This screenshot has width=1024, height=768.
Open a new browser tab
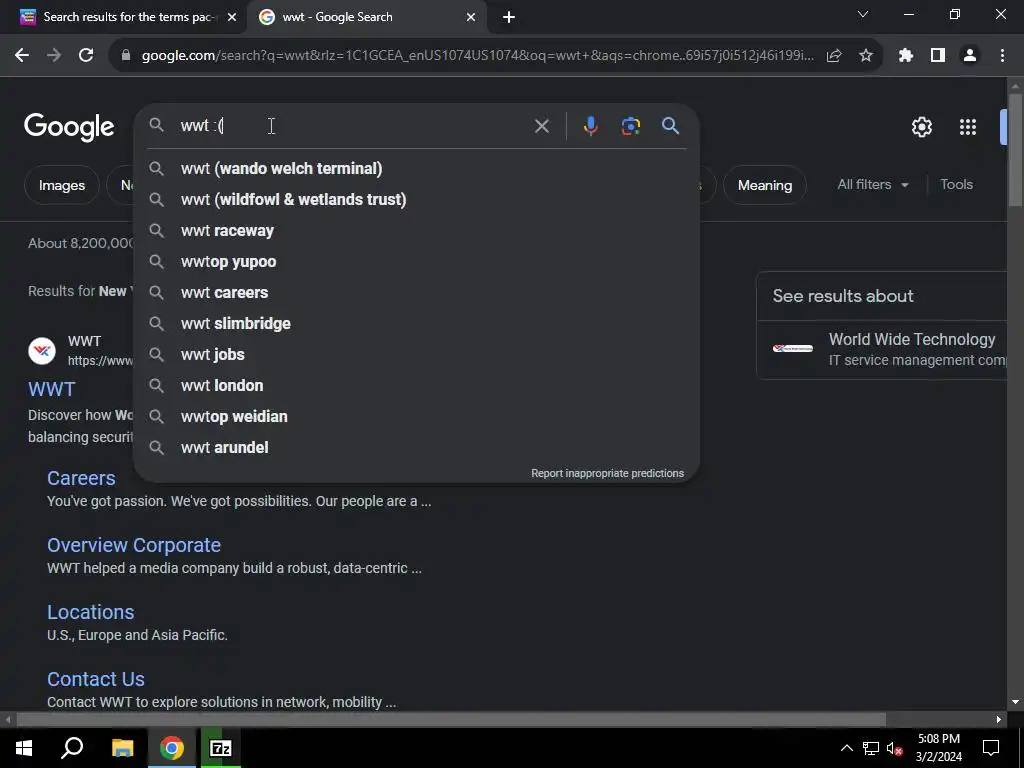click(509, 17)
